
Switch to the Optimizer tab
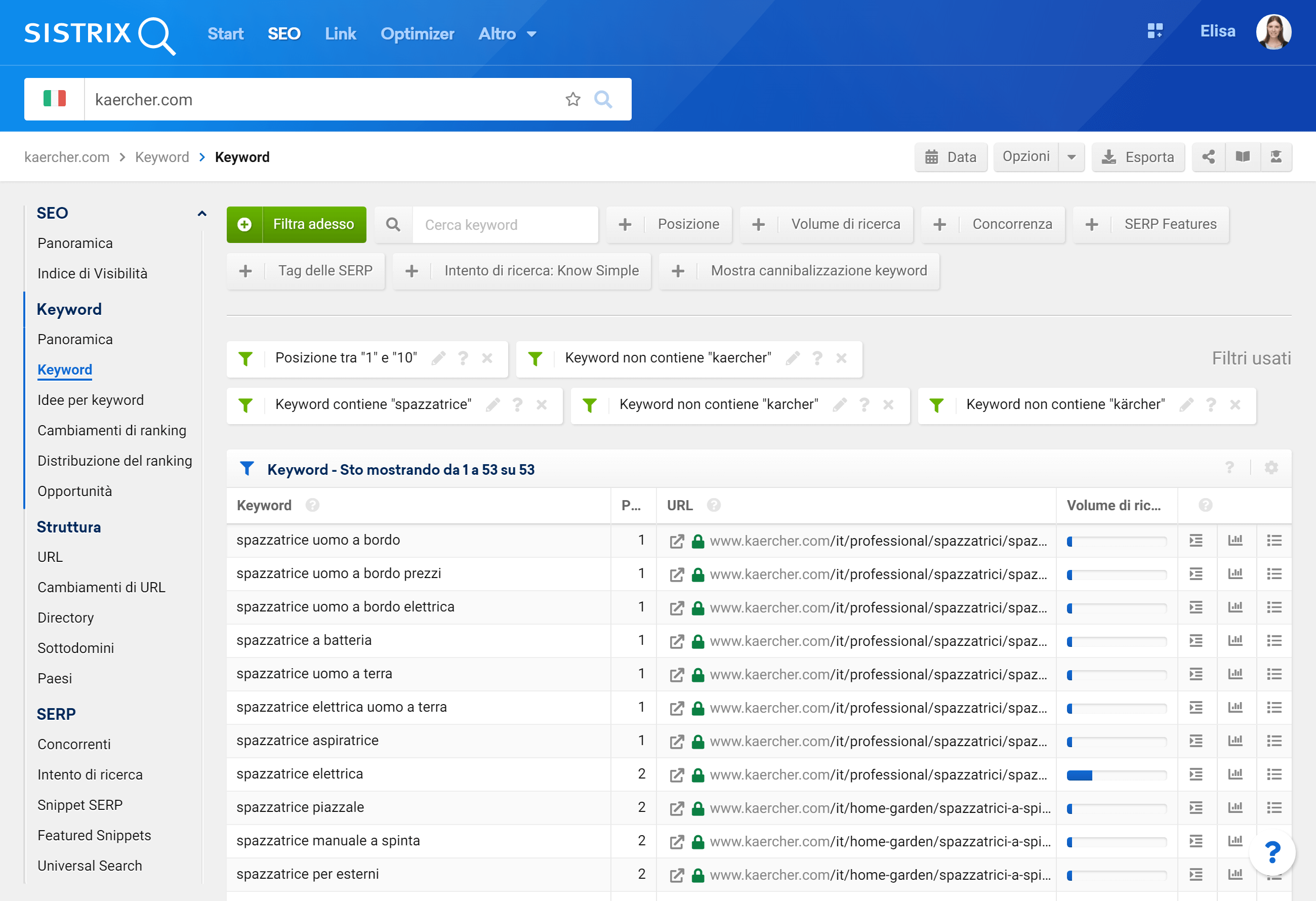click(418, 34)
